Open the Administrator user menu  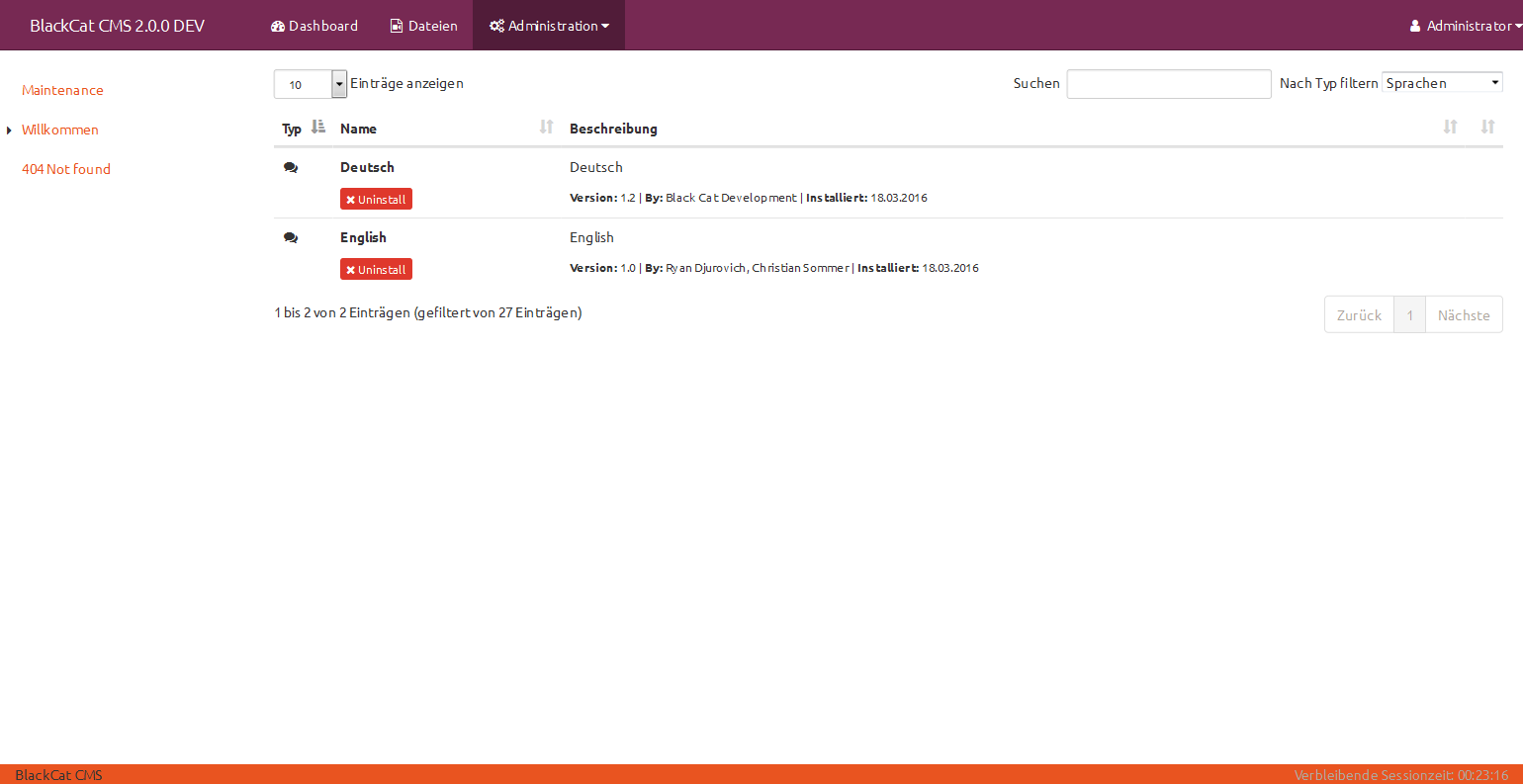[x=1466, y=26]
